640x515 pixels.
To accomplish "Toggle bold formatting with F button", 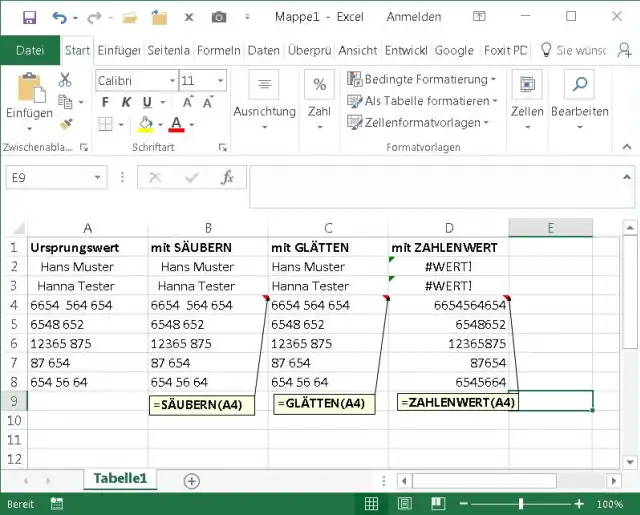I will pos(104,102).
